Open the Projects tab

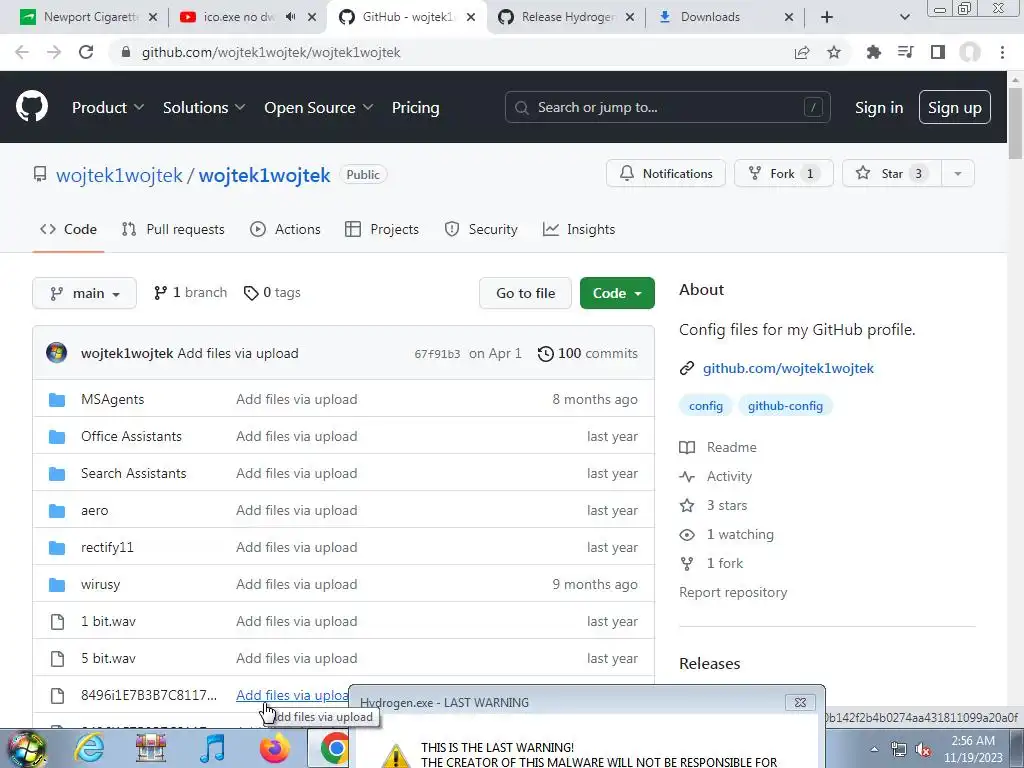(x=382, y=229)
